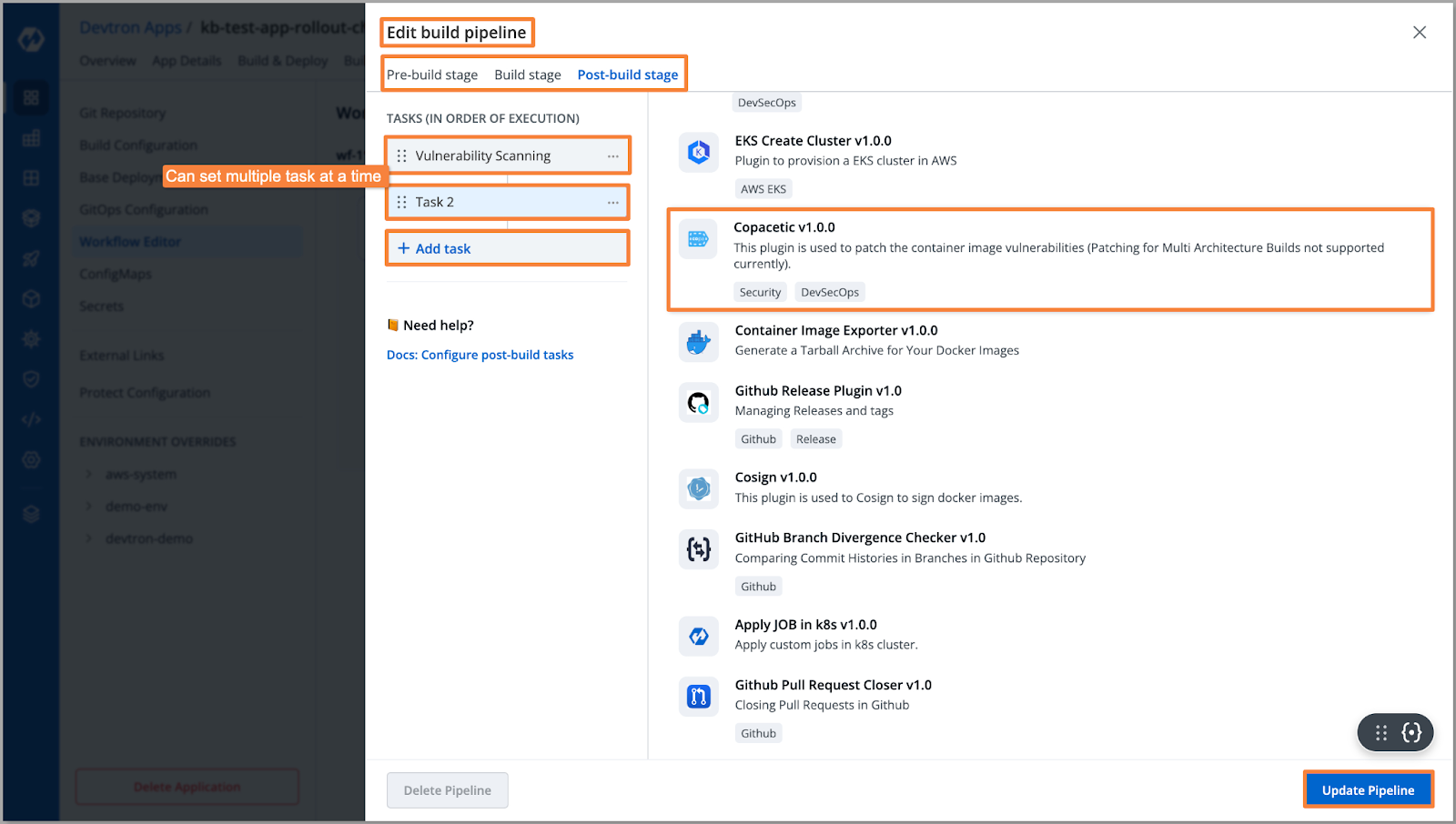Click the floating curly braces widget icon

point(1411,733)
